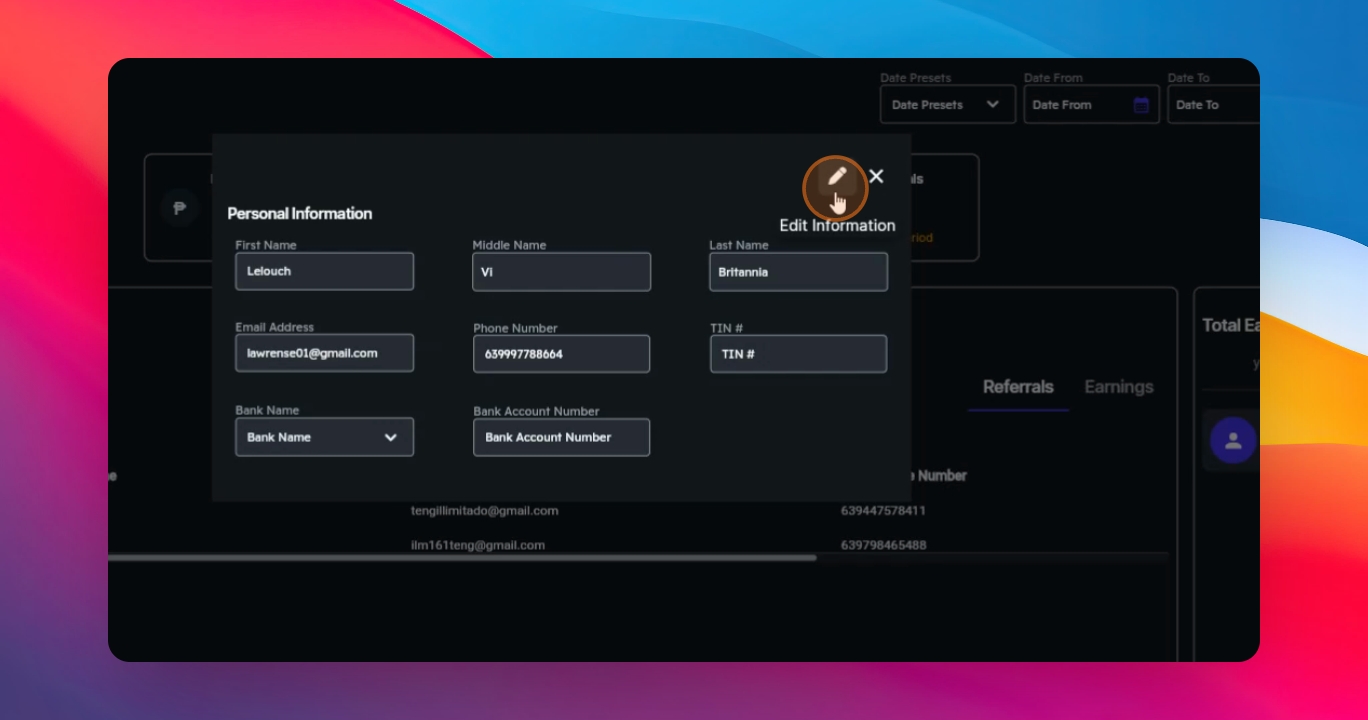Open the Bank Name dropdown

(x=324, y=437)
